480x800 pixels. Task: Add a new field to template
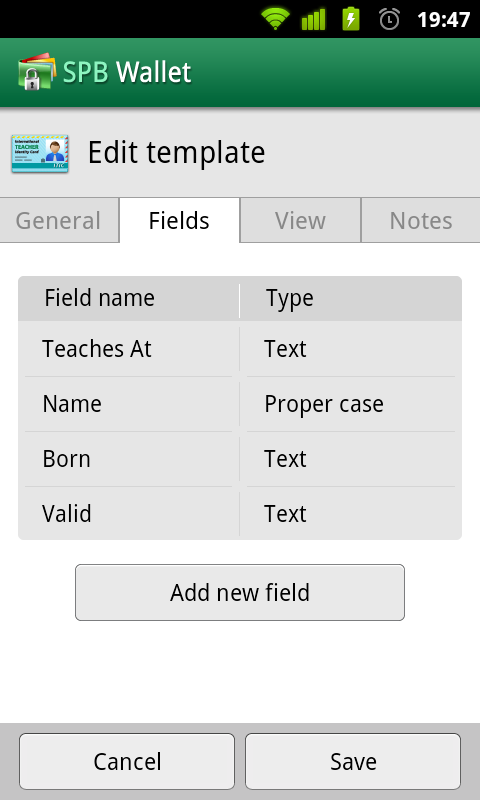click(x=240, y=592)
